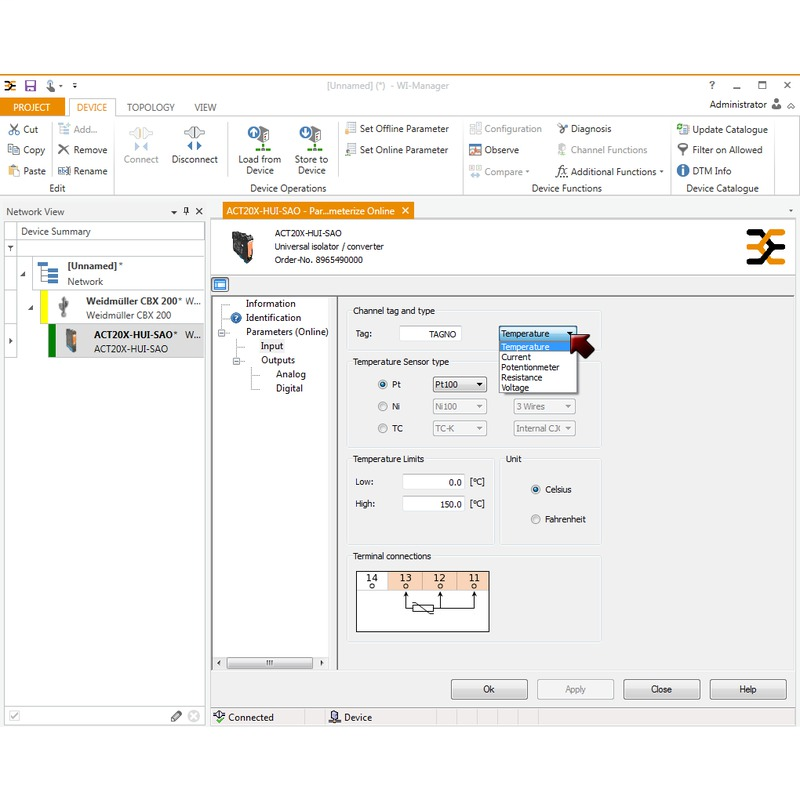Screen dimensions: 800x800
Task: Pin the Network View panel
Action: [x=186, y=211]
